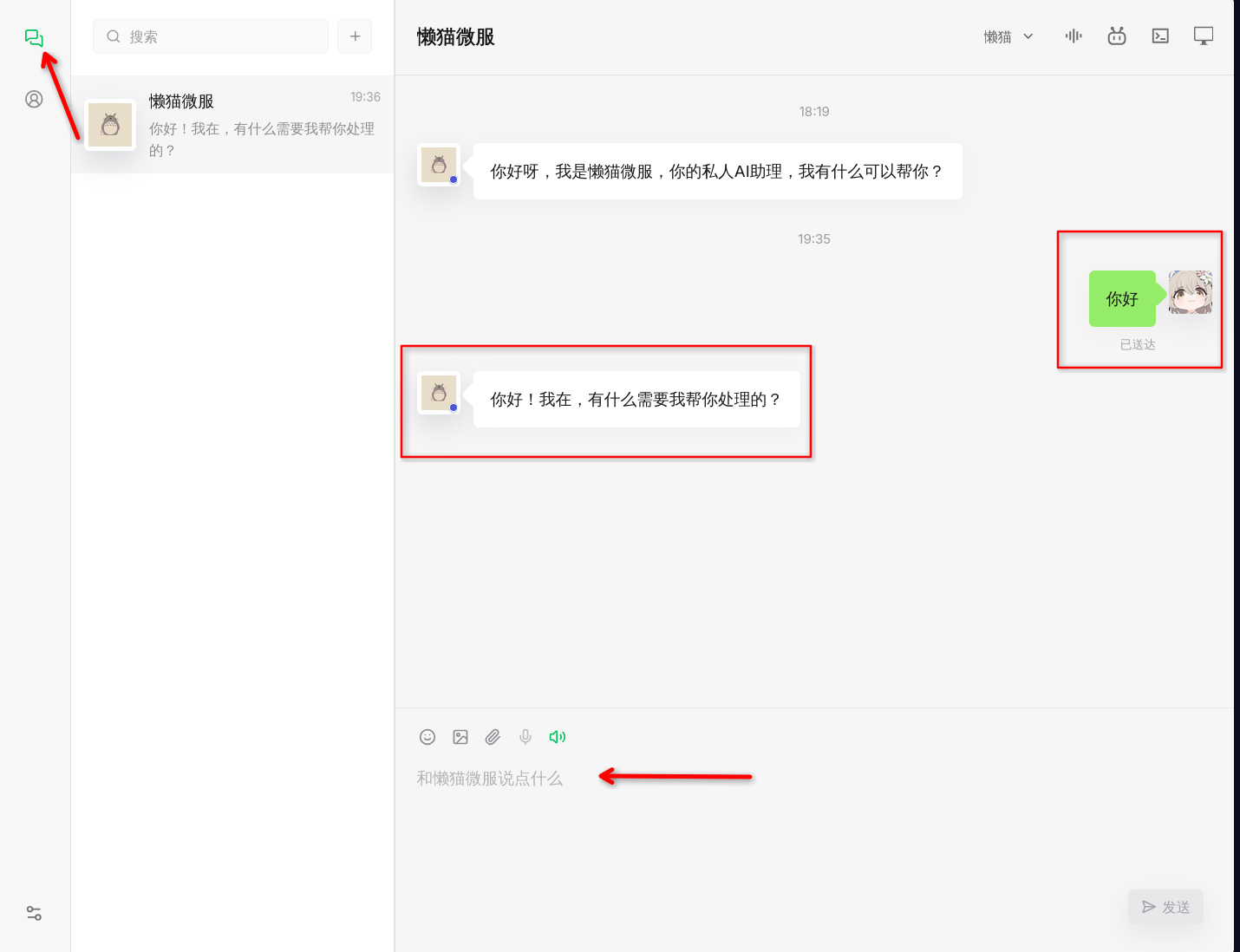Click the message input field 和懒猫微服说点什么
The width and height of the screenshot is (1240, 952).
(815, 779)
